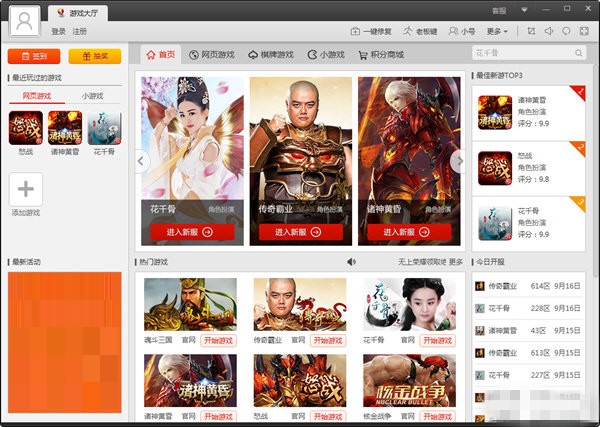
Task: Open the 诸神黄昏 43区 server row
Action: pyautogui.click(x=528, y=330)
